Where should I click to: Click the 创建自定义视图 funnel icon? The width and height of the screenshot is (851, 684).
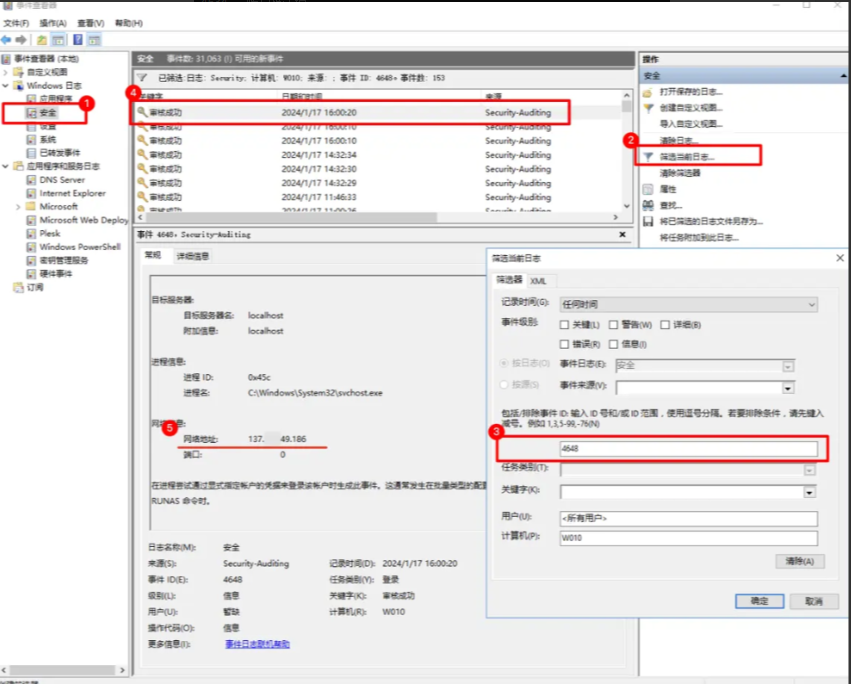click(648, 108)
